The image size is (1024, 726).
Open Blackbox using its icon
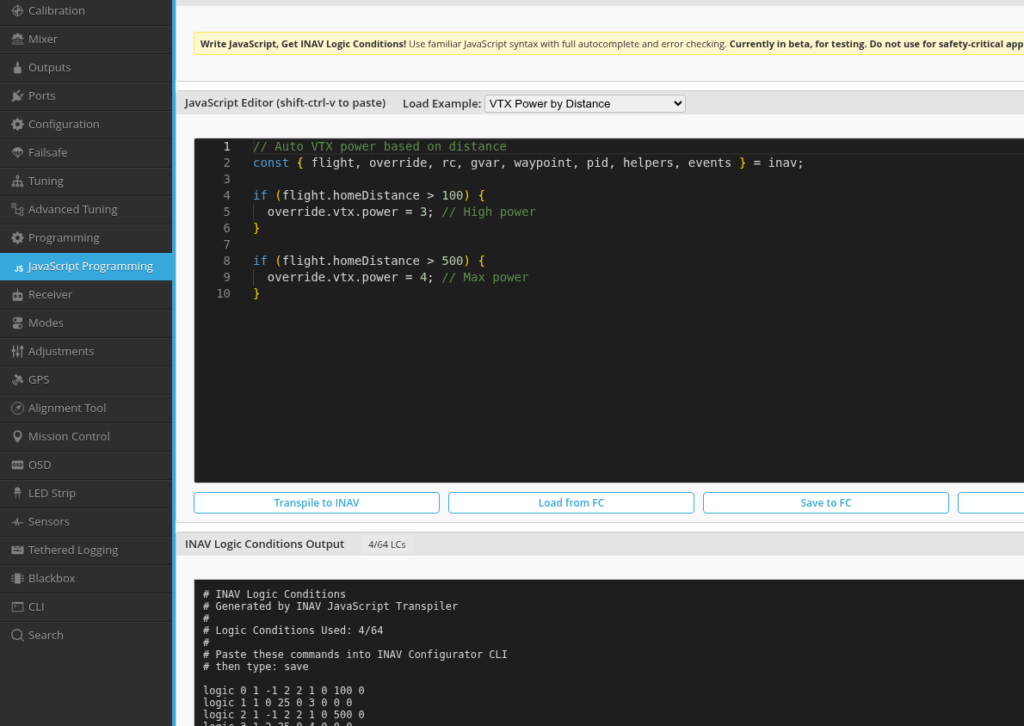[18, 579]
